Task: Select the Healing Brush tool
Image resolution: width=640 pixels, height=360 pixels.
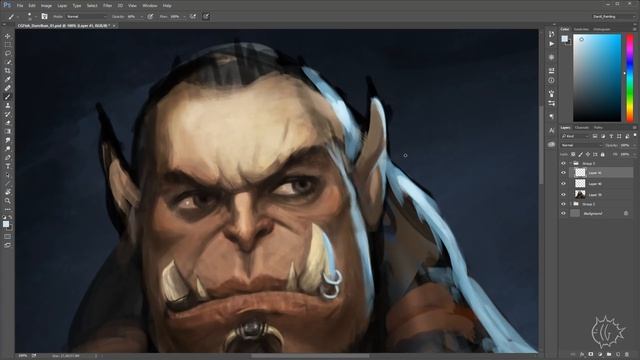Action: coord(8,88)
